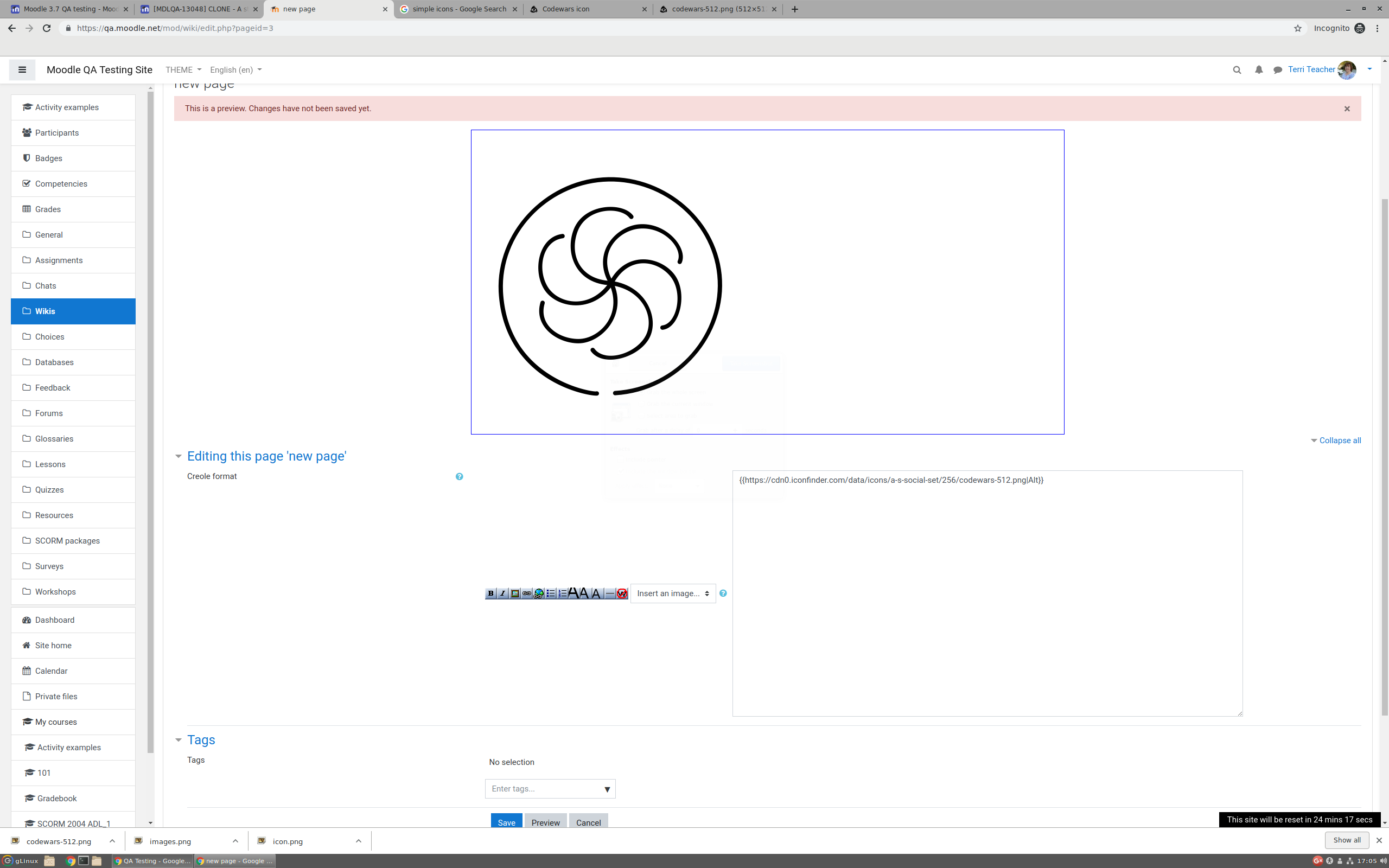Dismiss the preview warning alert
The width and height of the screenshot is (1389, 868).
tap(1347, 108)
